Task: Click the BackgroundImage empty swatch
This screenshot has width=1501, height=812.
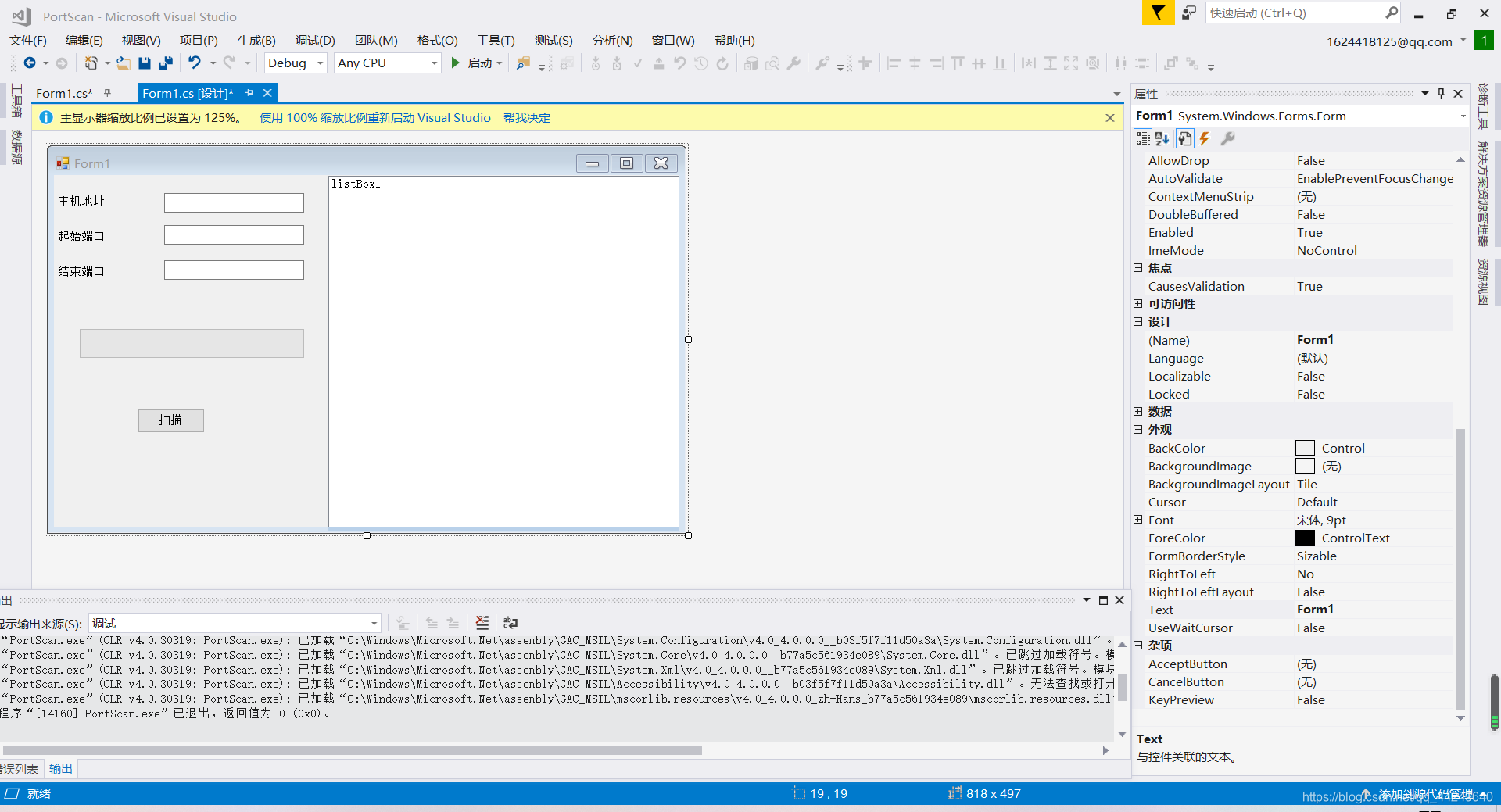Action: tap(1305, 466)
